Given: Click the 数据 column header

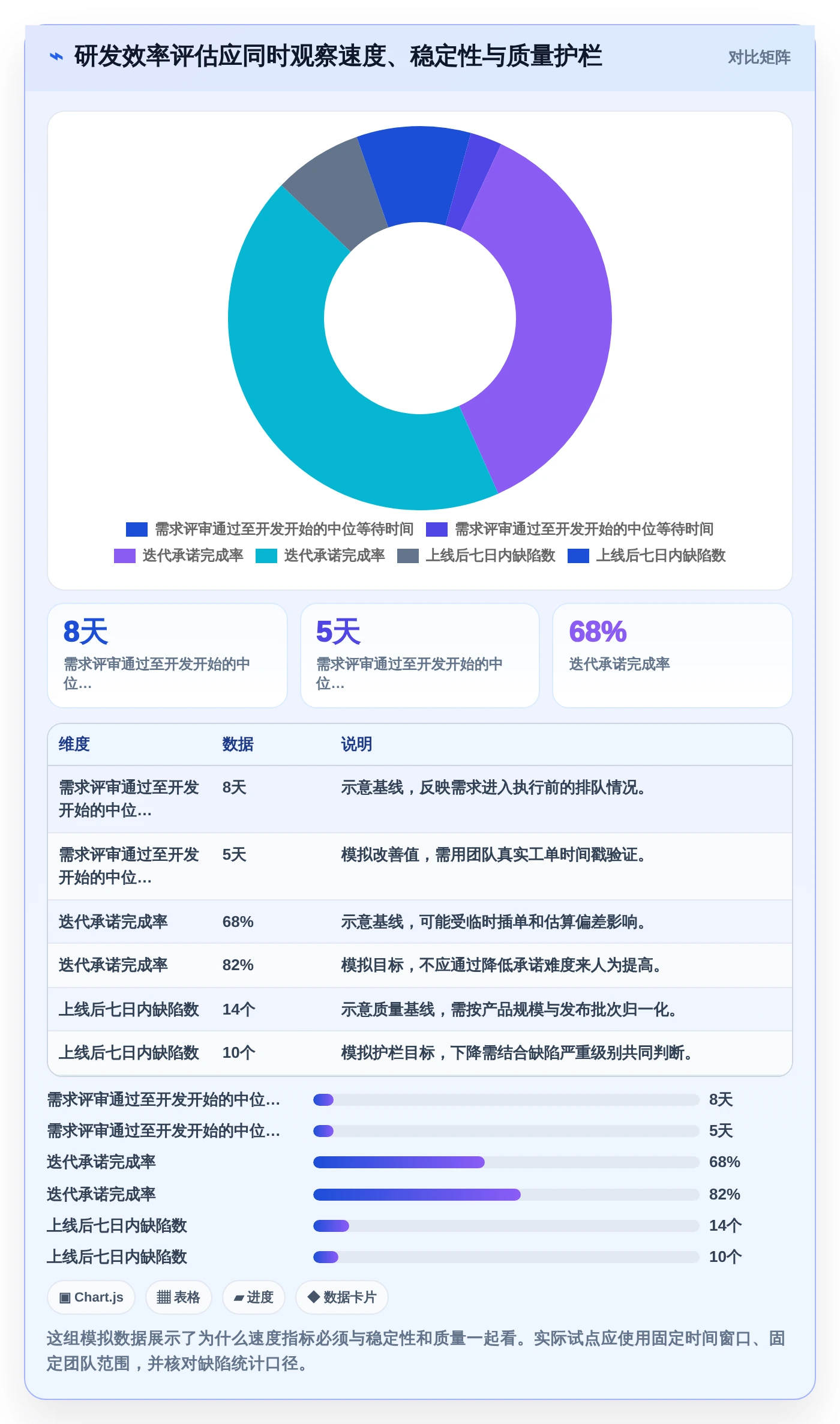Looking at the screenshot, I should pyautogui.click(x=238, y=744).
